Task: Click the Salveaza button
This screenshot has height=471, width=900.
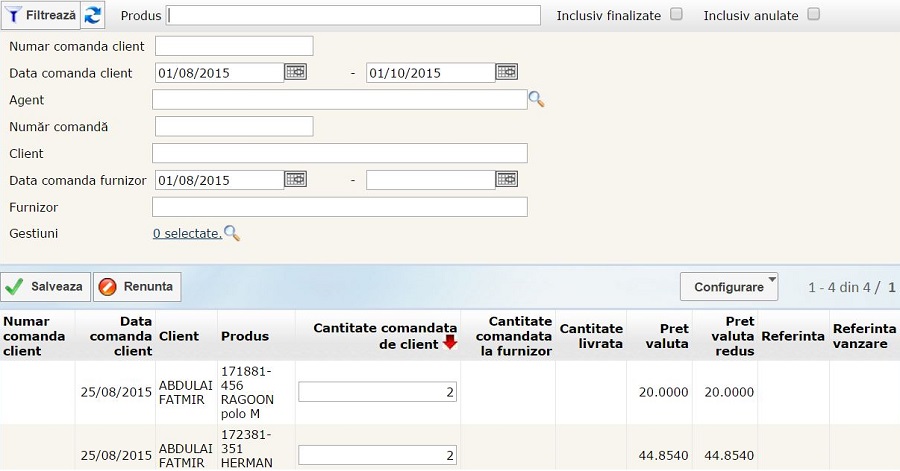Action: click(46, 287)
